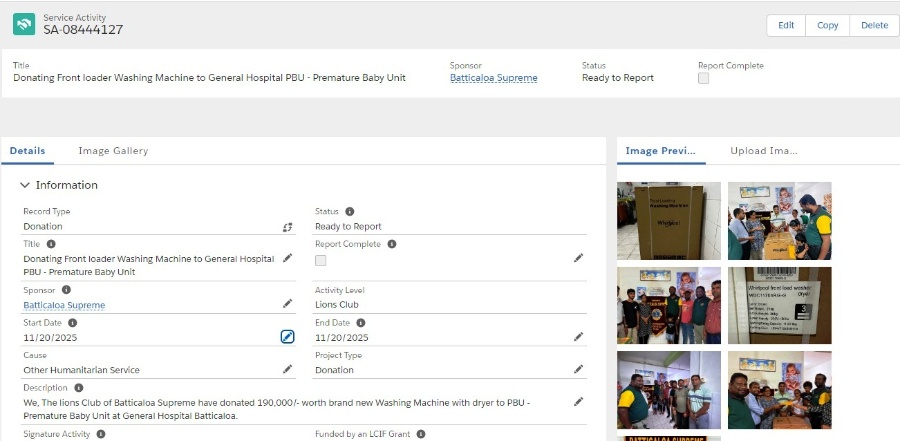Show info tooltip next to Status label
The width and height of the screenshot is (900, 441).
[x=350, y=212]
